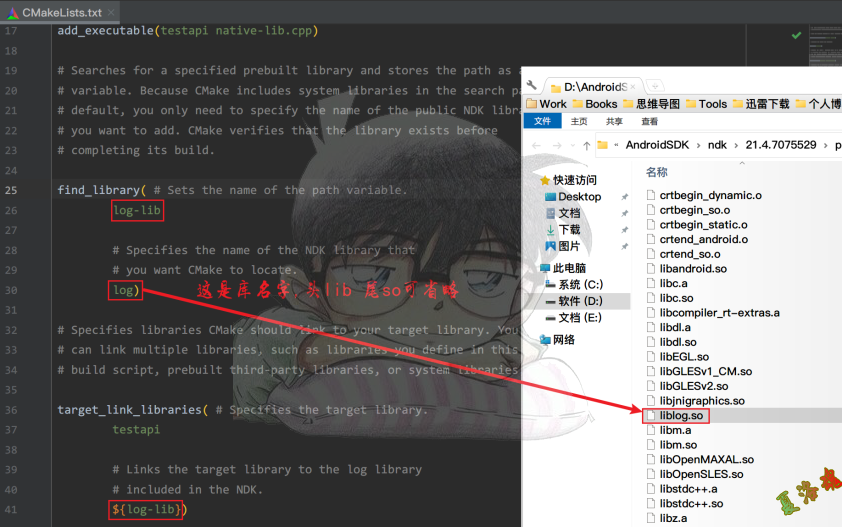The image size is (842, 527).
Task: Unpin Desktop using its pin icon
Action: click(625, 197)
